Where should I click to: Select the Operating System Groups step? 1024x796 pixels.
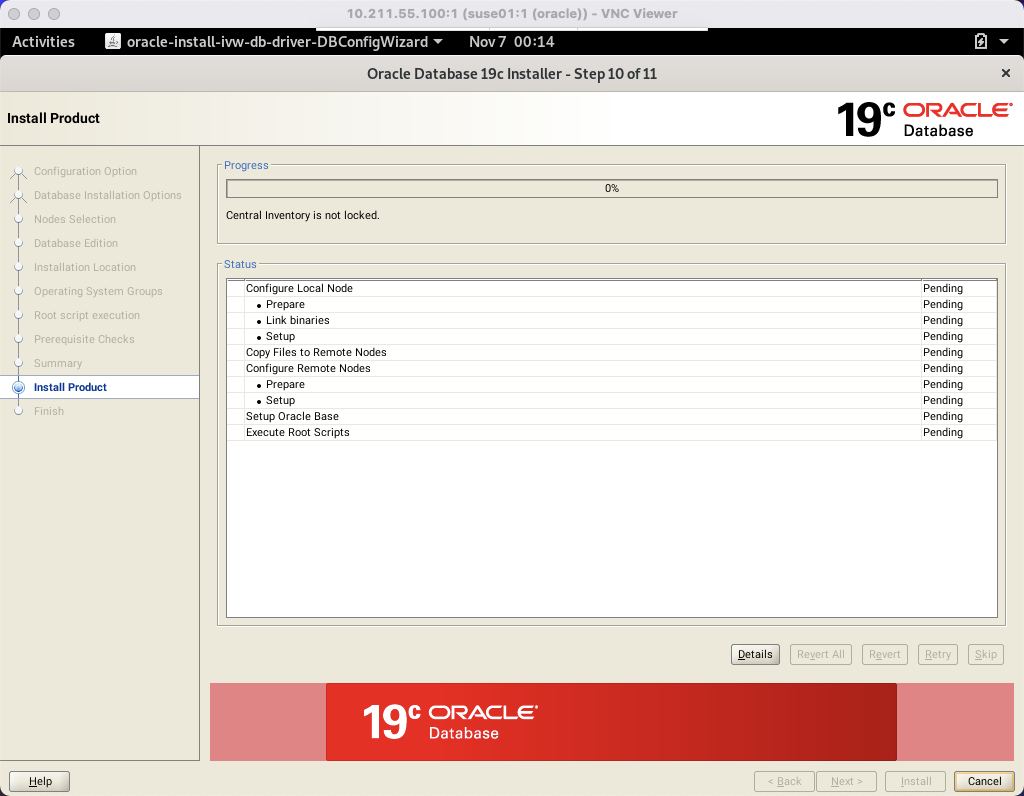point(98,291)
